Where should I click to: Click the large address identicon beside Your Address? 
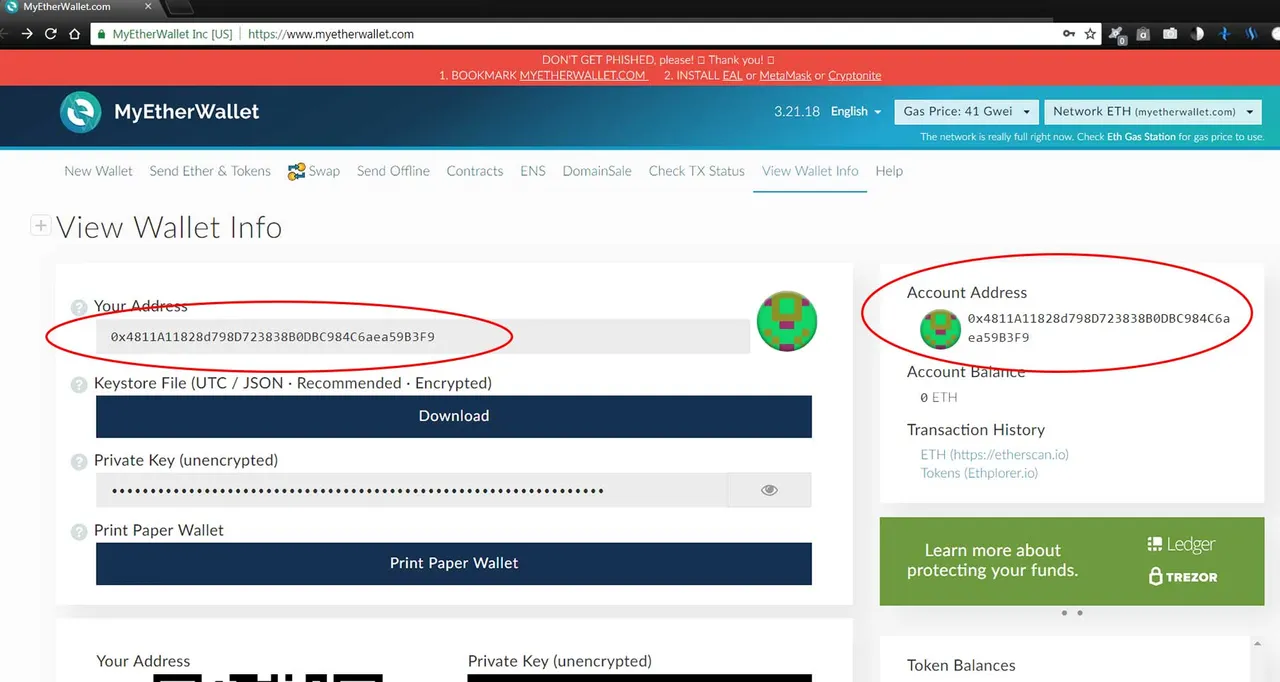click(x=787, y=322)
